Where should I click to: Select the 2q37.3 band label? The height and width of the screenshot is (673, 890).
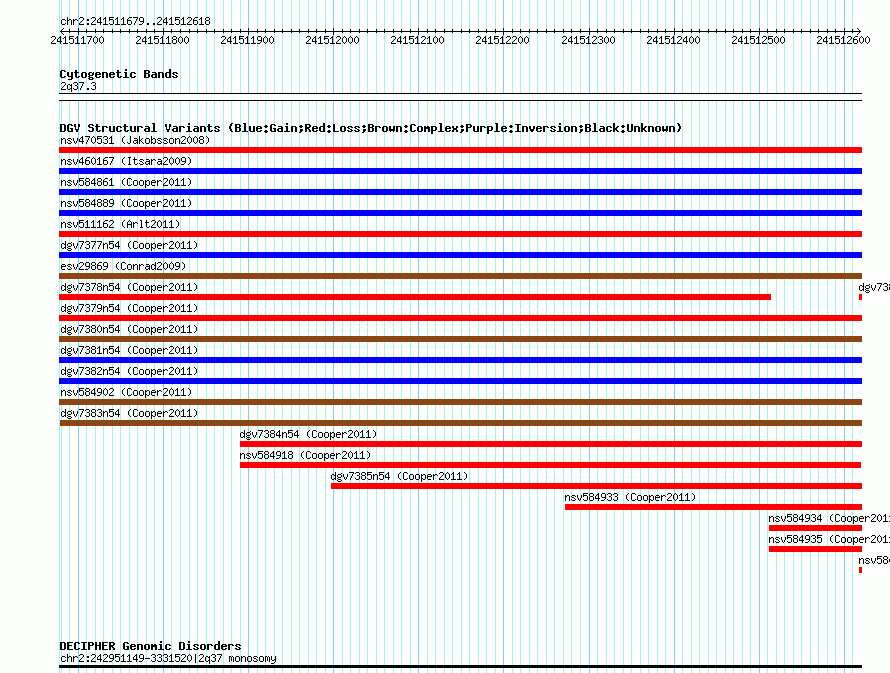pyautogui.click(x=78, y=86)
